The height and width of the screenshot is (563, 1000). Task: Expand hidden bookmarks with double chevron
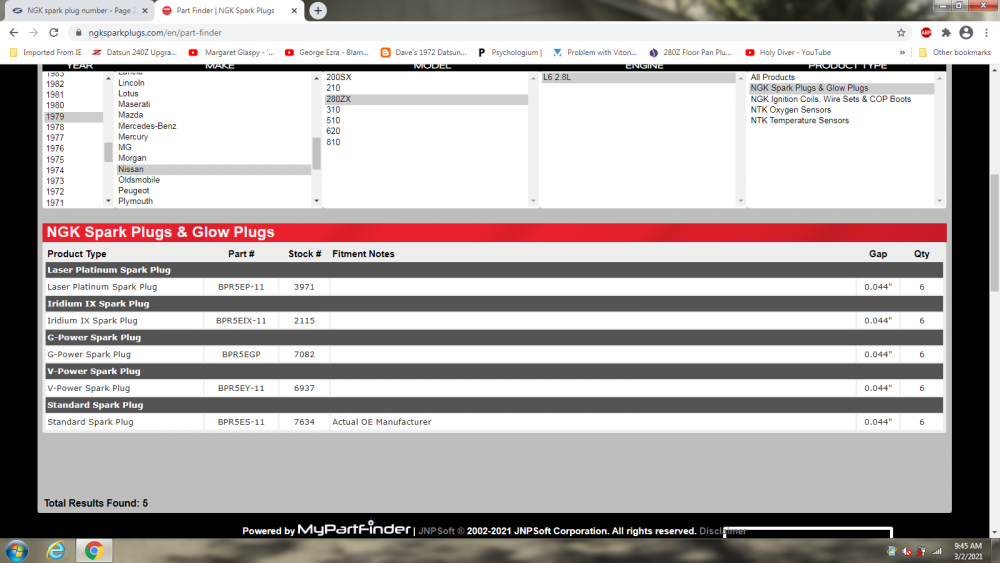tap(902, 52)
